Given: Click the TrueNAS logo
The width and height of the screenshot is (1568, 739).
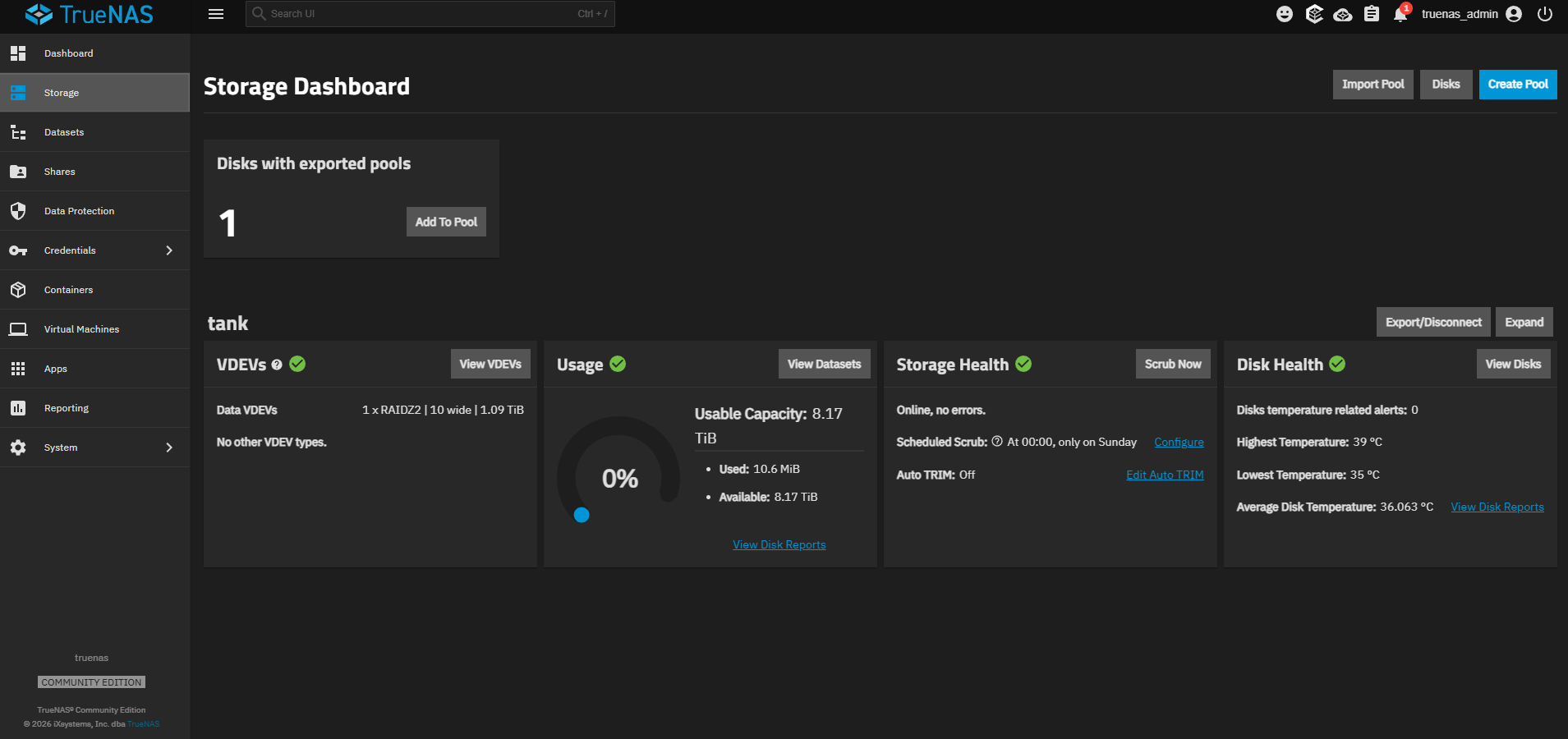Looking at the screenshot, I should pos(89,14).
